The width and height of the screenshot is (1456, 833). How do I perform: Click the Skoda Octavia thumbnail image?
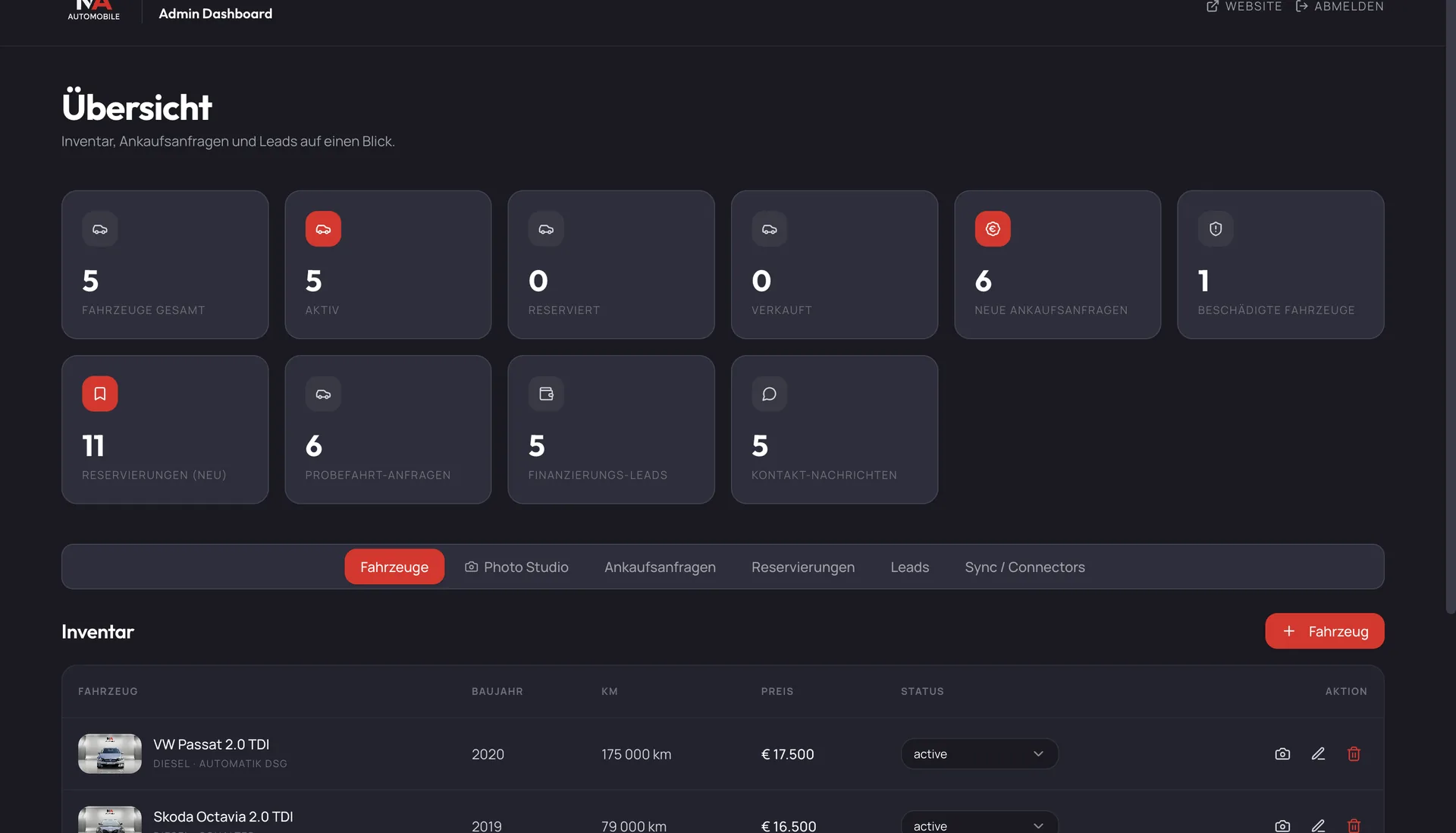110,819
